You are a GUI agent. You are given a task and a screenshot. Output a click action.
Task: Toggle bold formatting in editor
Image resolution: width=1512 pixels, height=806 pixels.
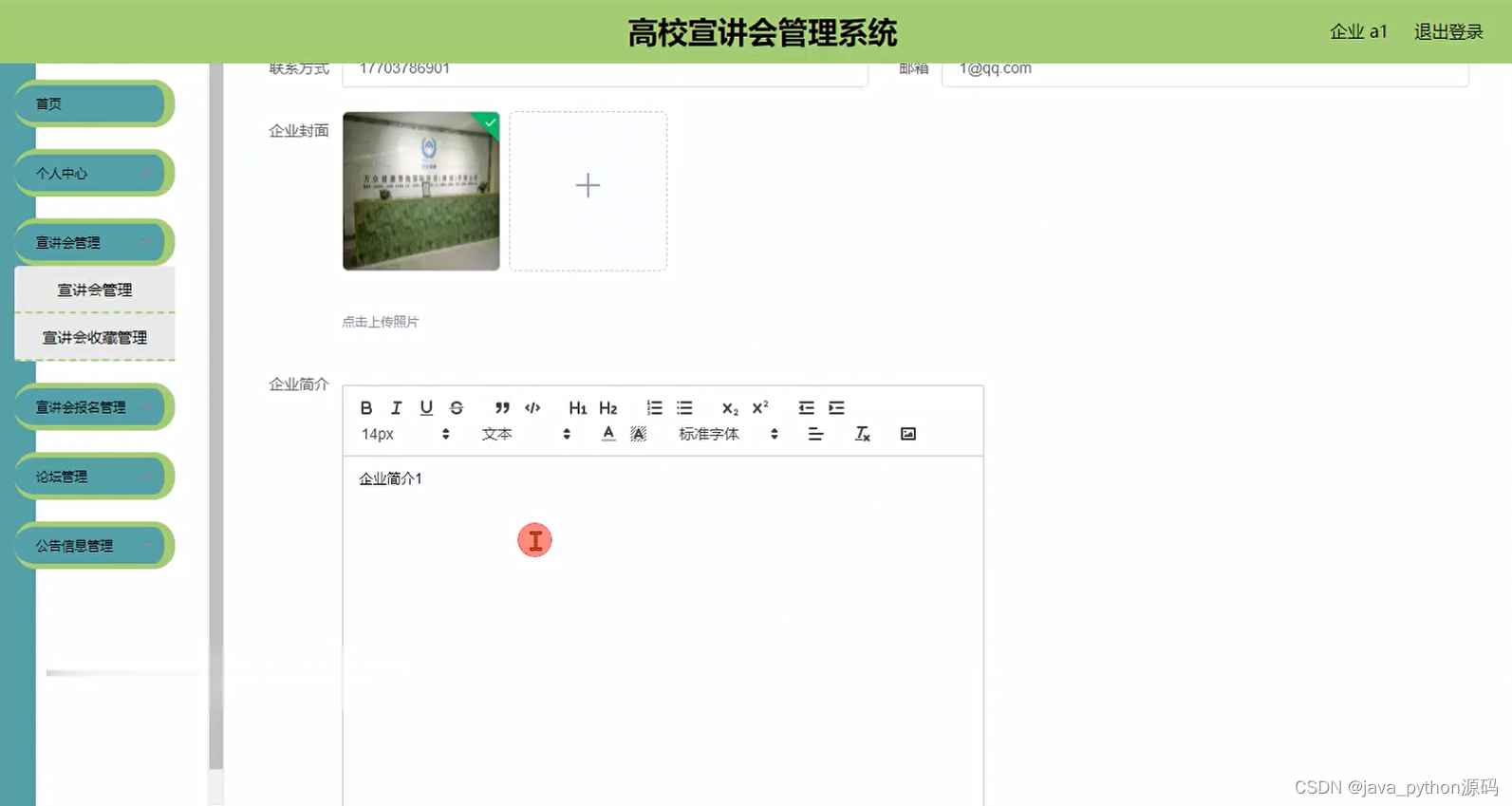(366, 408)
